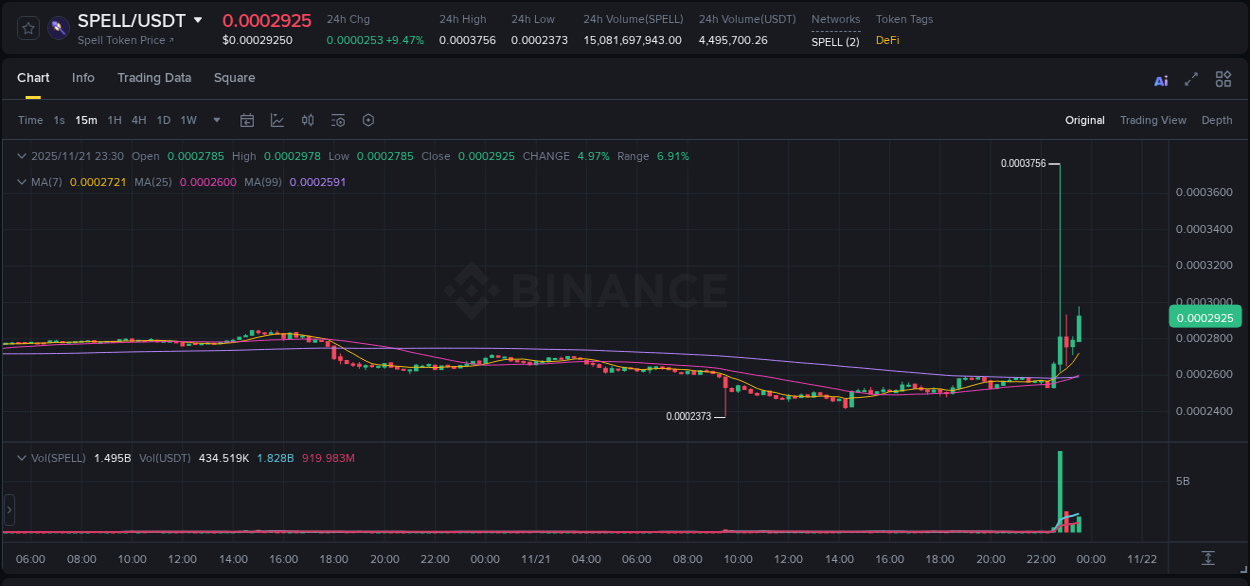Open the date range calendar picker
The image size is (1250, 586).
click(x=247, y=120)
